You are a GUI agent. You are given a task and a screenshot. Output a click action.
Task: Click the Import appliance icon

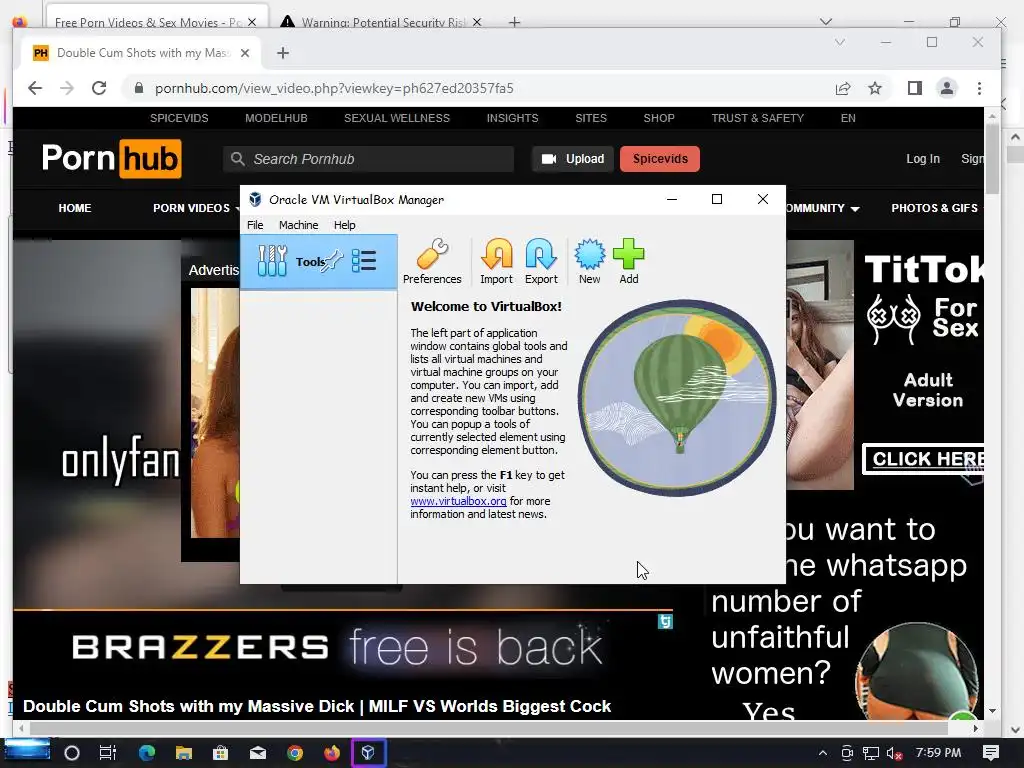click(496, 261)
